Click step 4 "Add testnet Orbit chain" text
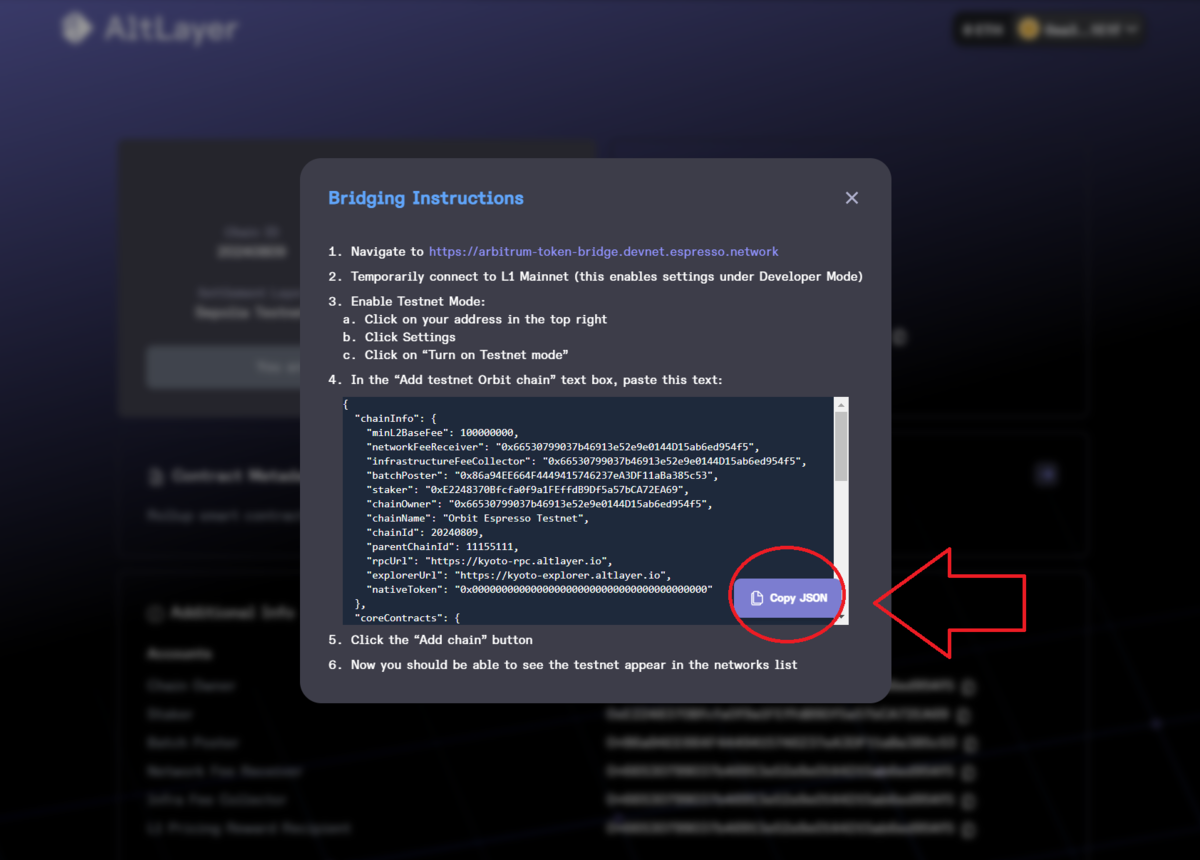1200x860 pixels. coord(536,381)
